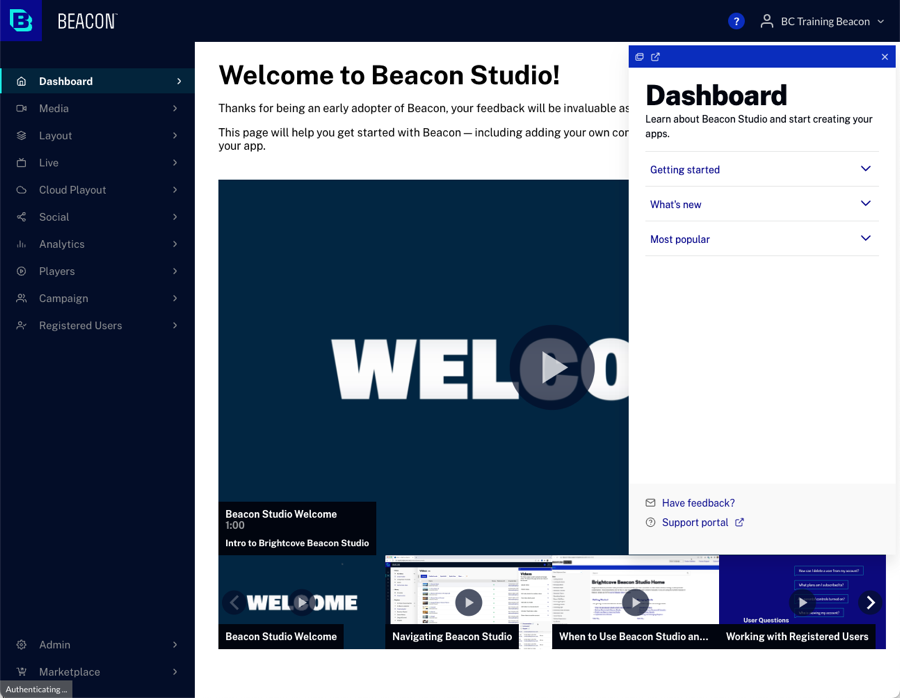
Task: Show previous videos in the carousel
Action: pyautogui.click(x=234, y=602)
